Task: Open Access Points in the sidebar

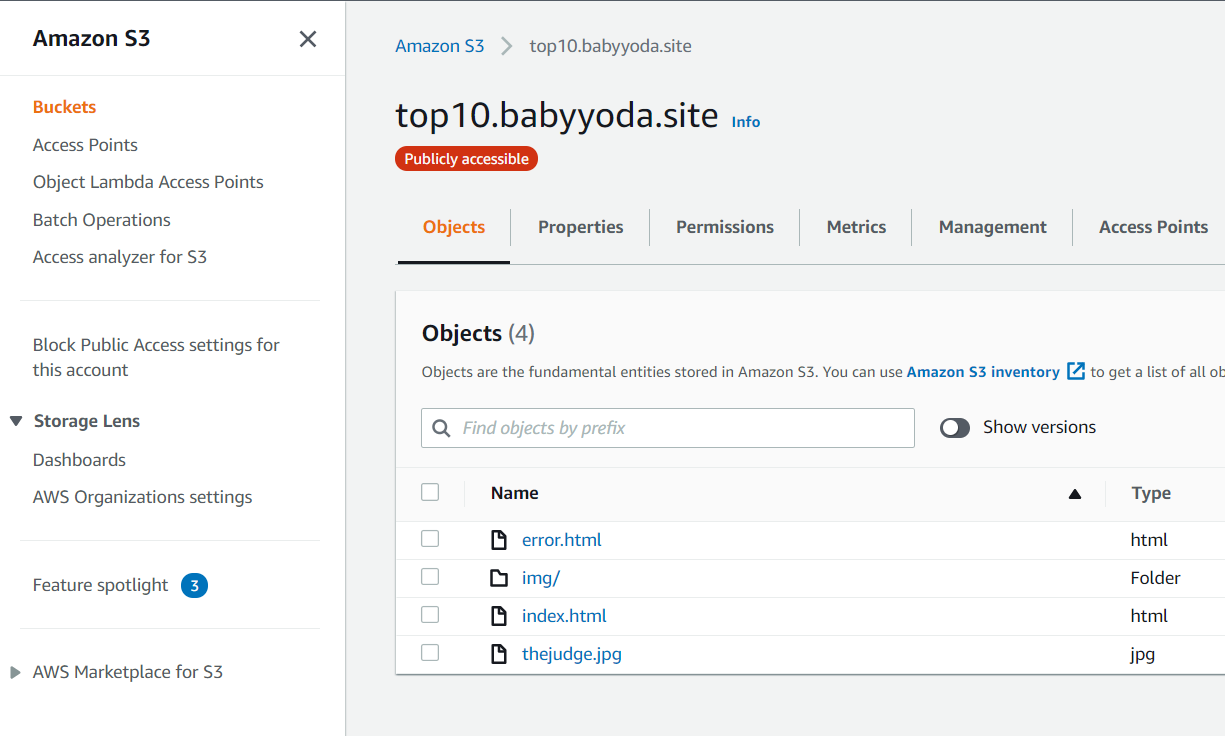Action: click(x=85, y=145)
